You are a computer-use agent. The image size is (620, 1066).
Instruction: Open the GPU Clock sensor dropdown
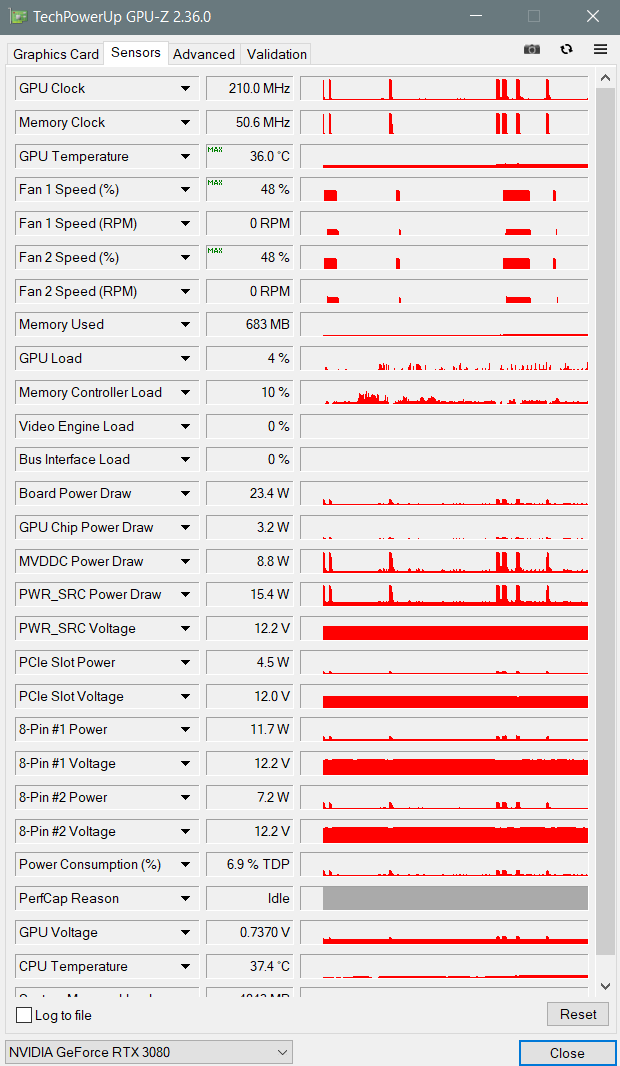[185, 88]
